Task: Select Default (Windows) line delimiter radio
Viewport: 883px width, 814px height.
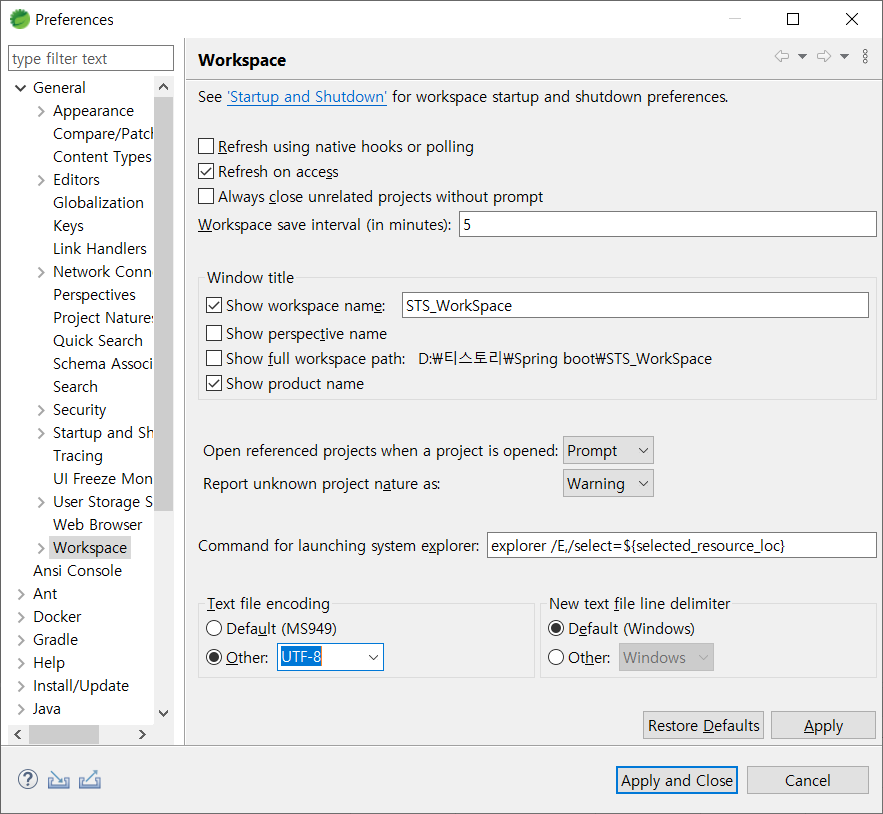Action: [556, 628]
